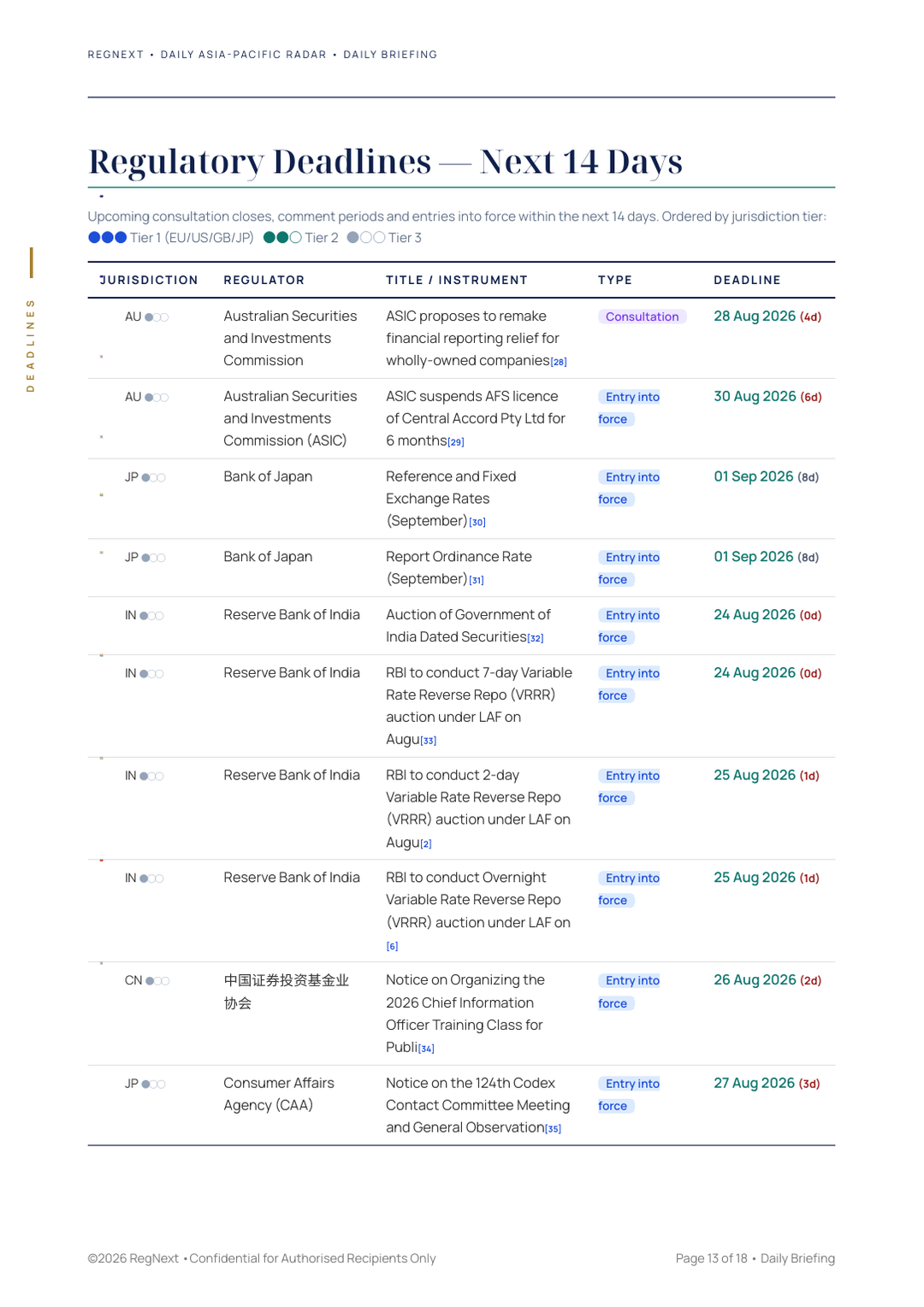Click 'Page 13 of 18' footer text
The width and height of the screenshot is (924, 1307).
point(711,1258)
